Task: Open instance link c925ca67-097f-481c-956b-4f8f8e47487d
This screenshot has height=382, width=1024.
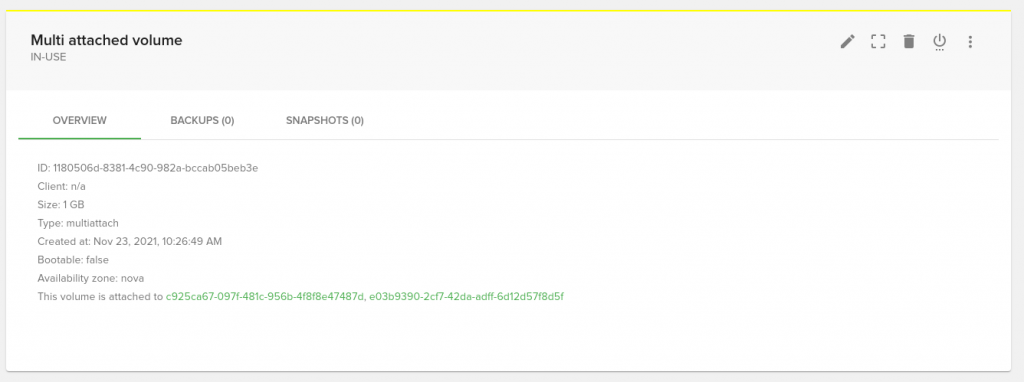Action: tap(265, 296)
